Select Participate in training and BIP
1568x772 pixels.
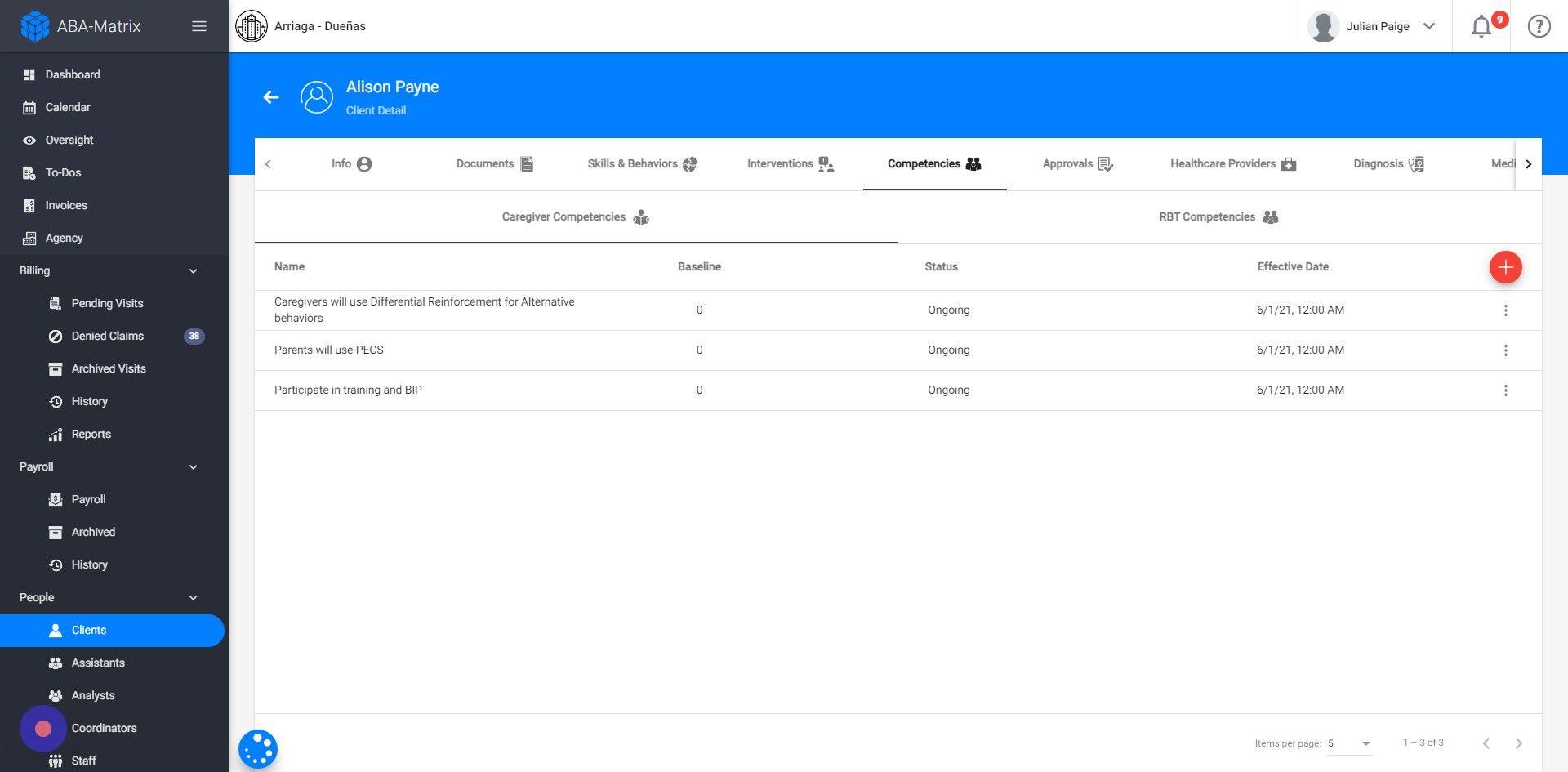tap(348, 390)
